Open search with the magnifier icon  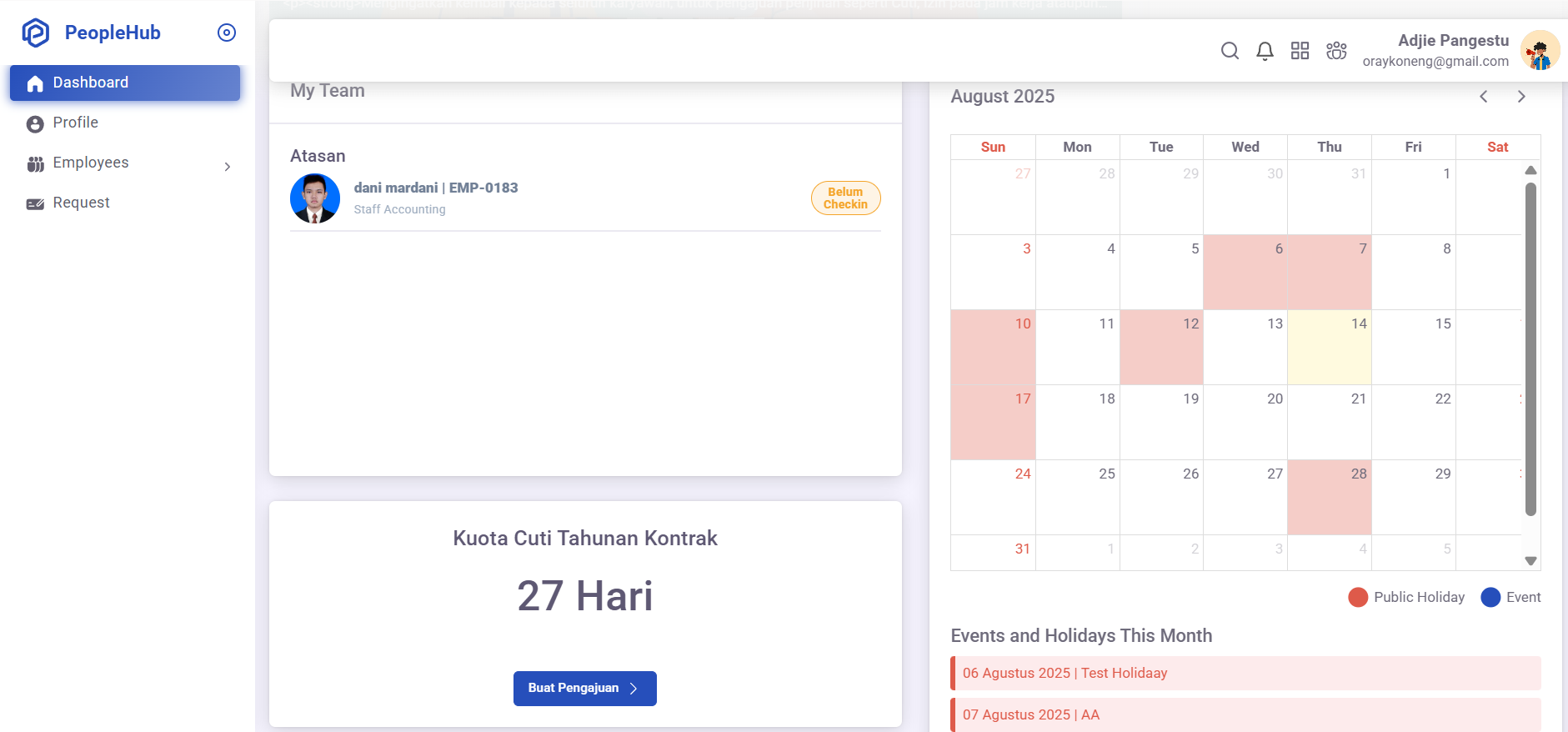coord(1230,51)
